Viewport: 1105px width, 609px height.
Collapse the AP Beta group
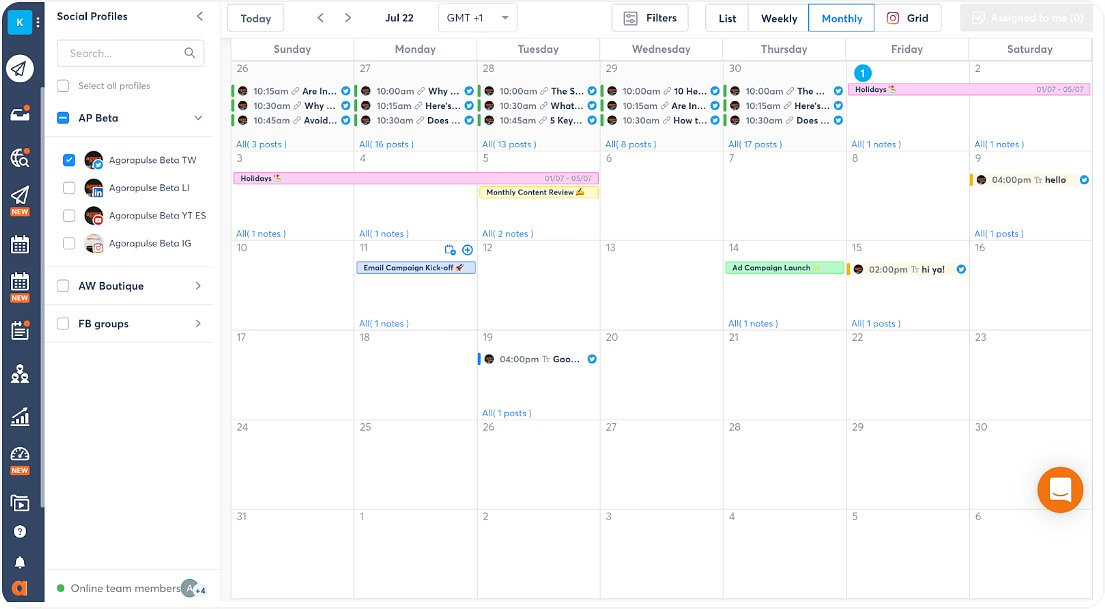pos(197,118)
